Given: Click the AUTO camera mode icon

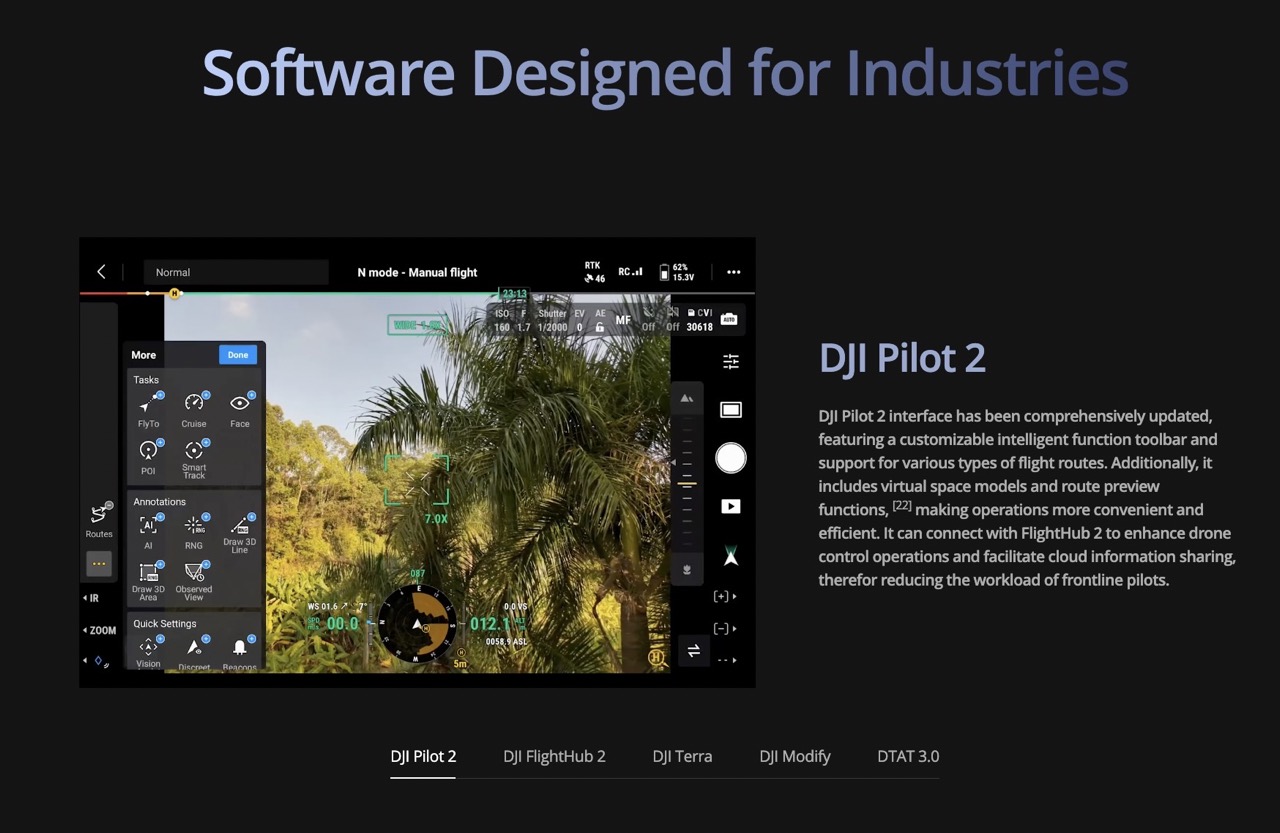Looking at the screenshot, I should (729, 319).
